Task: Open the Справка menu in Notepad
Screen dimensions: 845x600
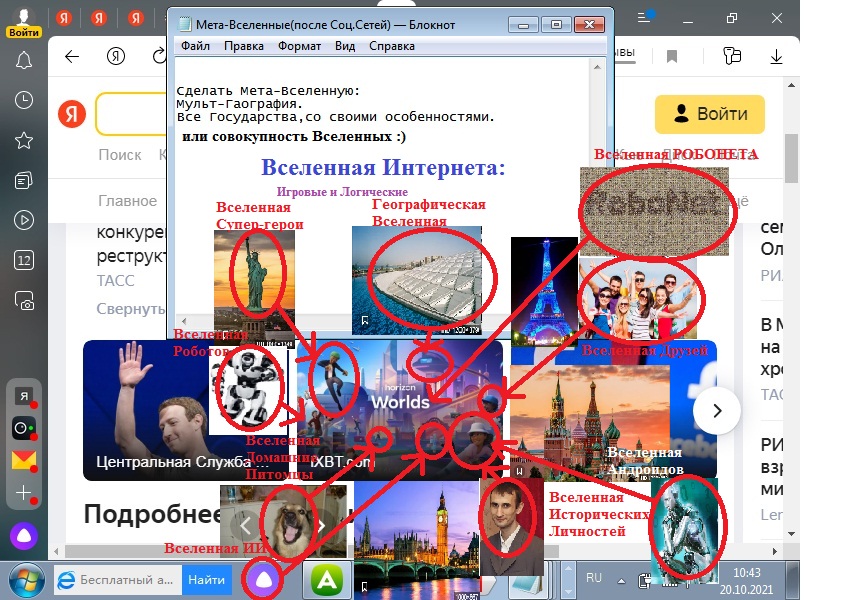Action: click(392, 46)
